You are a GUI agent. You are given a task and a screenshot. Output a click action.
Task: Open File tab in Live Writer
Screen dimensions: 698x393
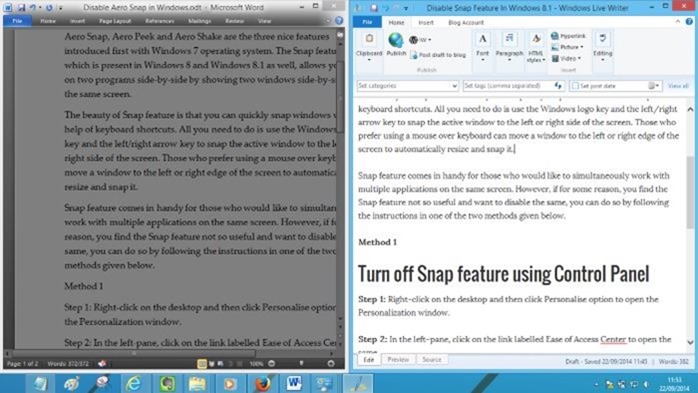point(367,22)
